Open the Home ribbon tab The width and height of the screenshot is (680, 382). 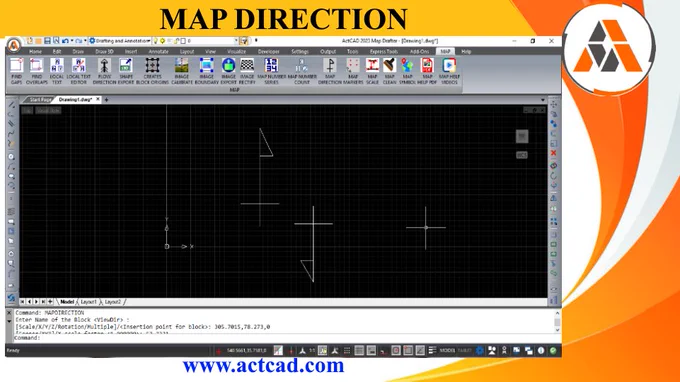point(36,52)
